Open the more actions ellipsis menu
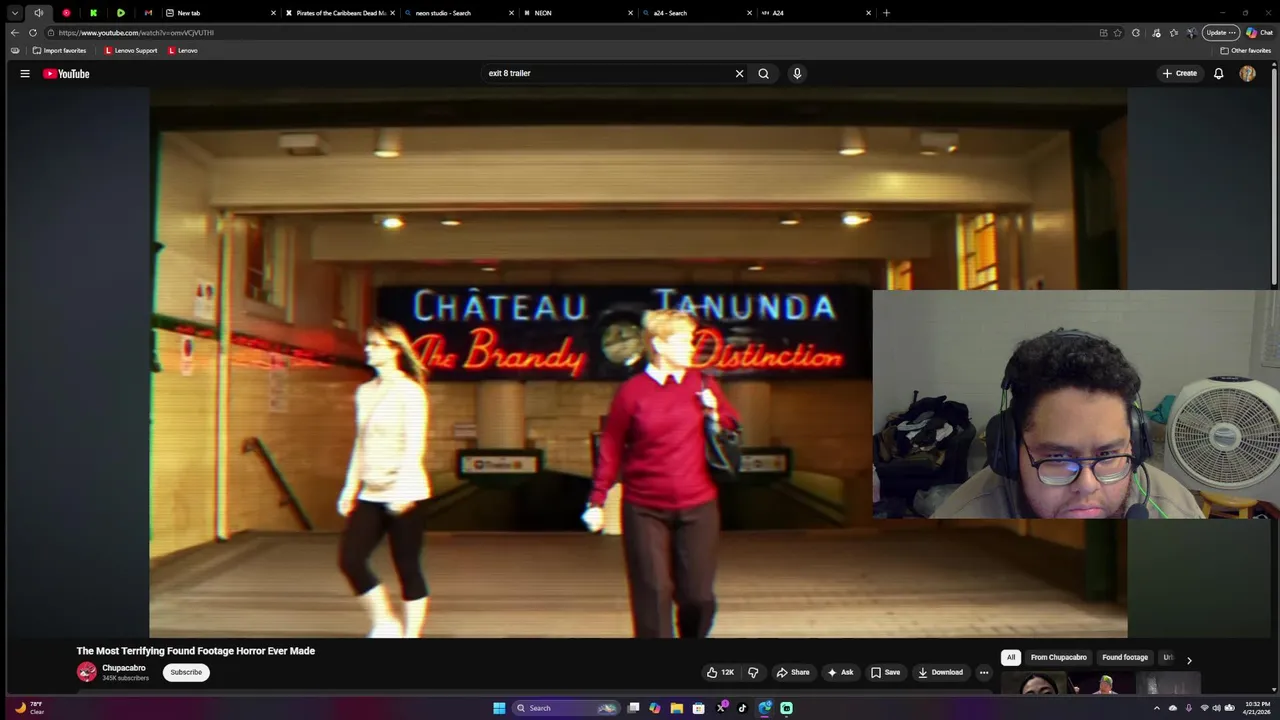 coord(984,672)
